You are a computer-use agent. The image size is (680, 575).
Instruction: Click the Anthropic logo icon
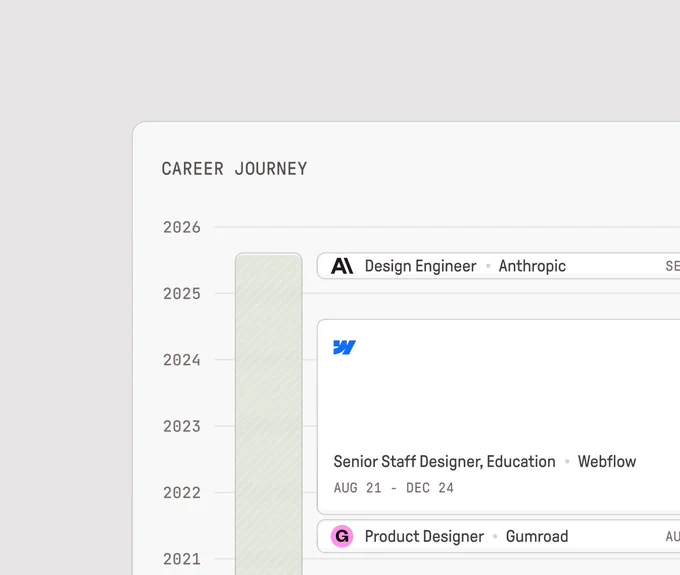click(x=342, y=266)
